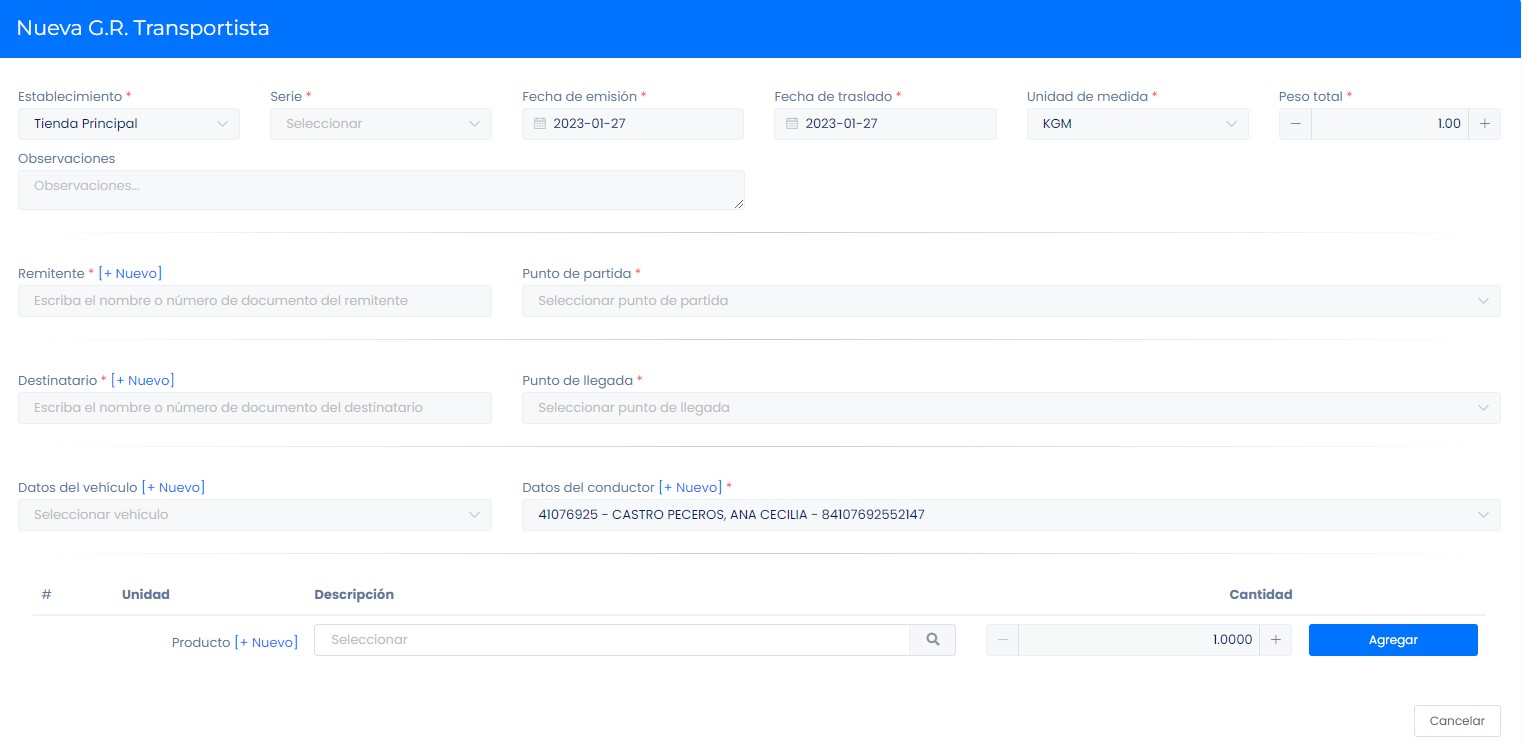Increase Peso total with plus button
This screenshot has width=1522, height=747.
(1484, 124)
